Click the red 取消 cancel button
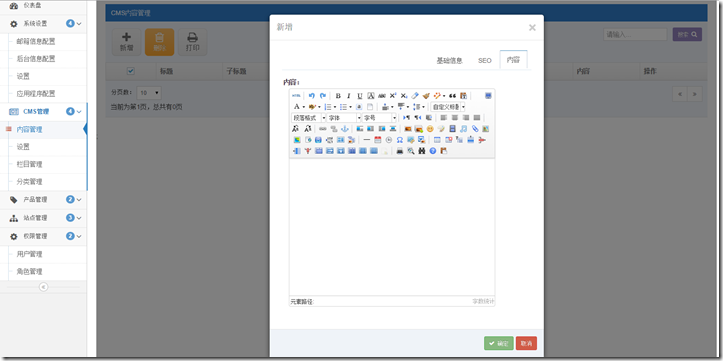 526,343
